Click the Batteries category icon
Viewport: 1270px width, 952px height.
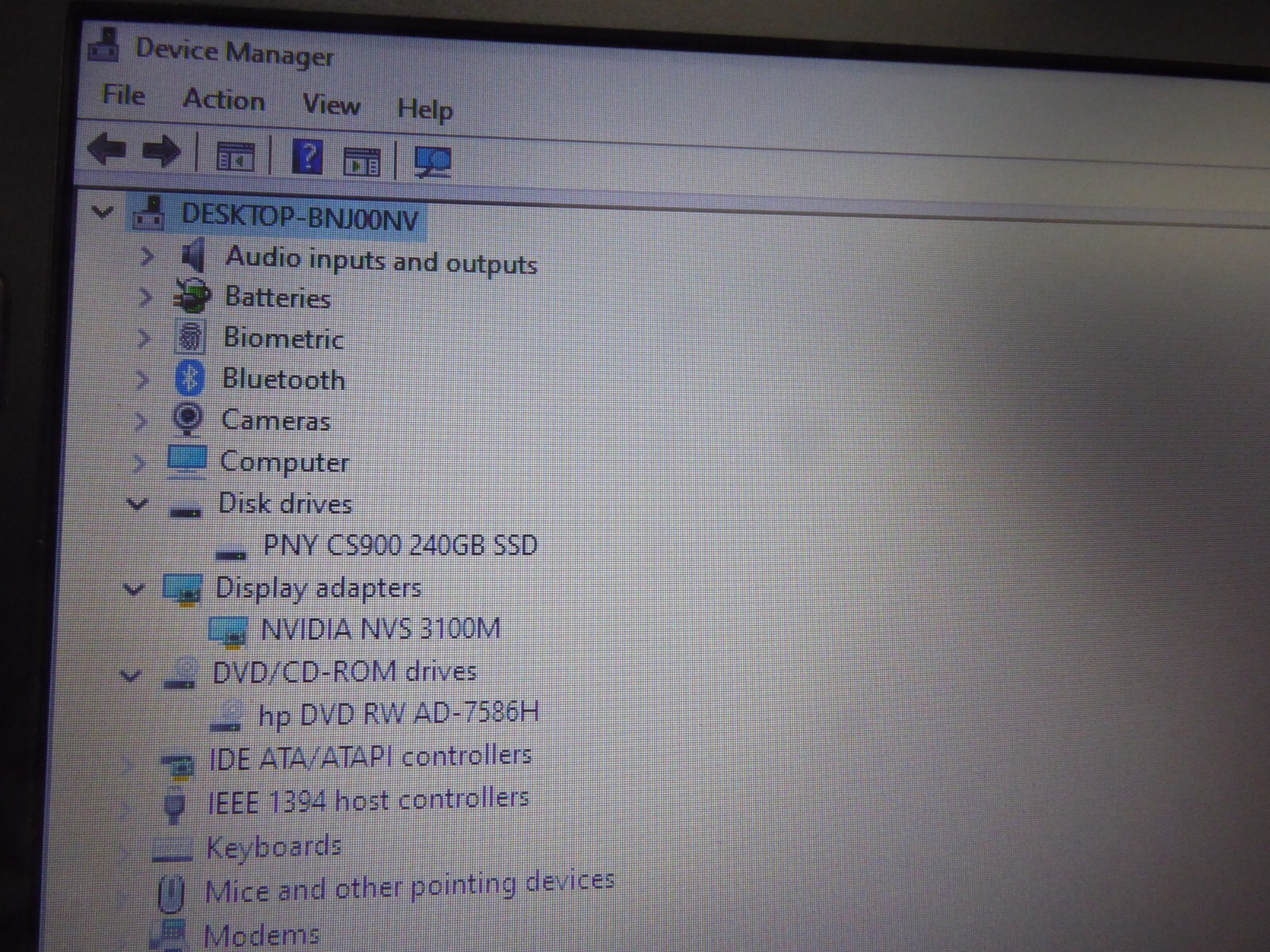192,296
